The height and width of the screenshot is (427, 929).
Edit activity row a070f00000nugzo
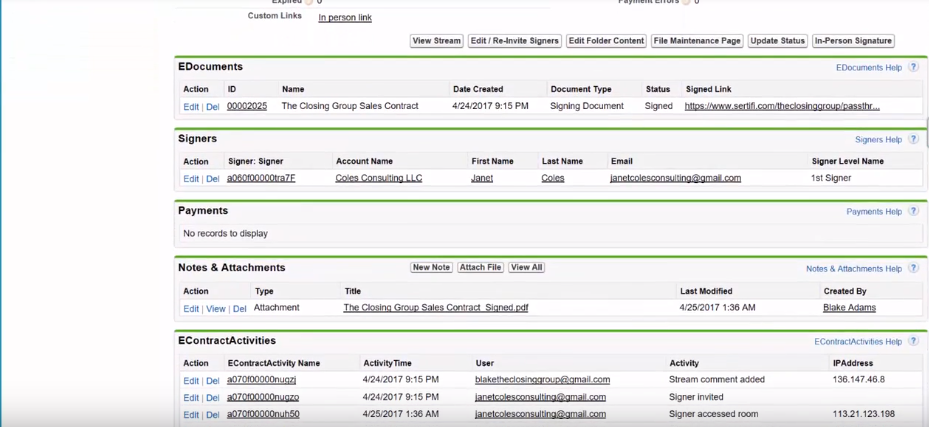pyautogui.click(x=191, y=397)
